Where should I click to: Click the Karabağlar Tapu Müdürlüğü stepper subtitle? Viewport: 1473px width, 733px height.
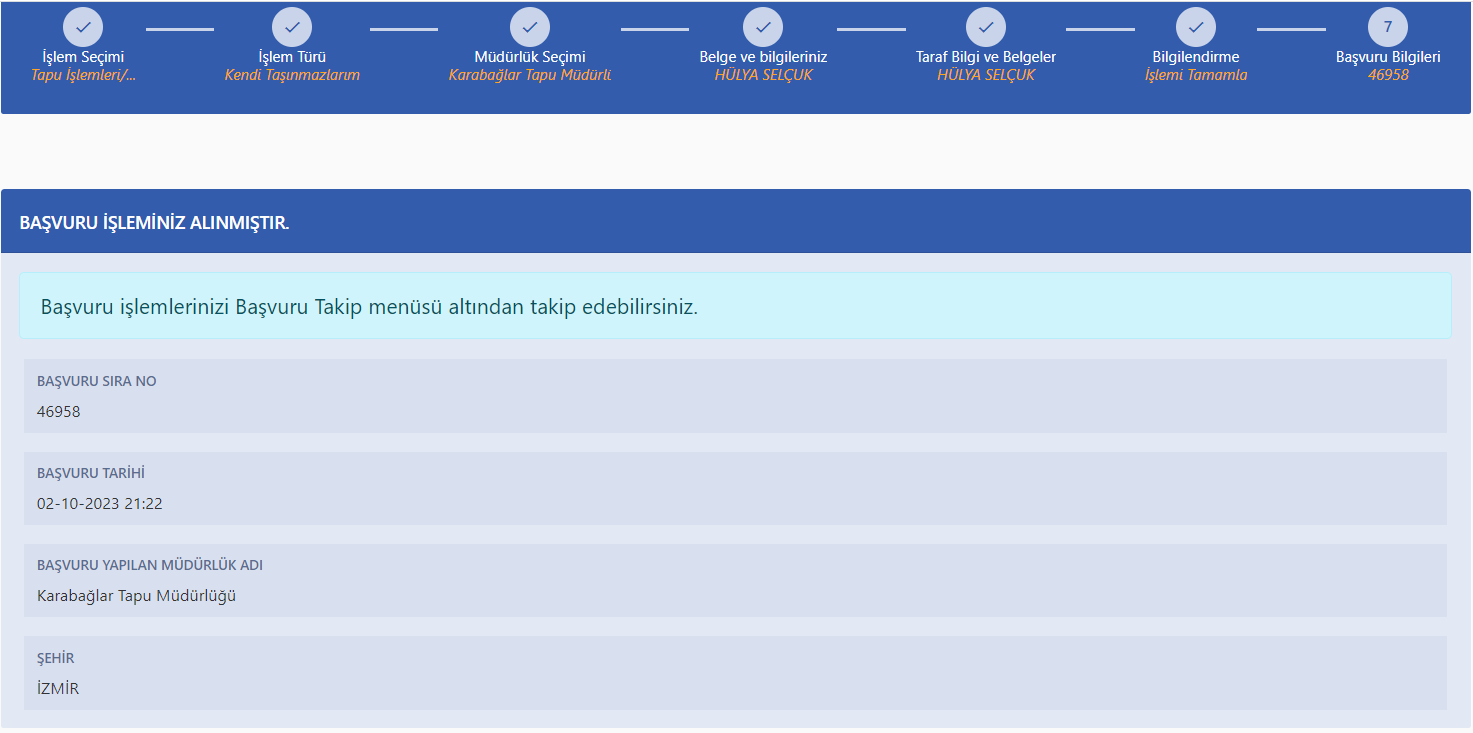(x=530, y=75)
